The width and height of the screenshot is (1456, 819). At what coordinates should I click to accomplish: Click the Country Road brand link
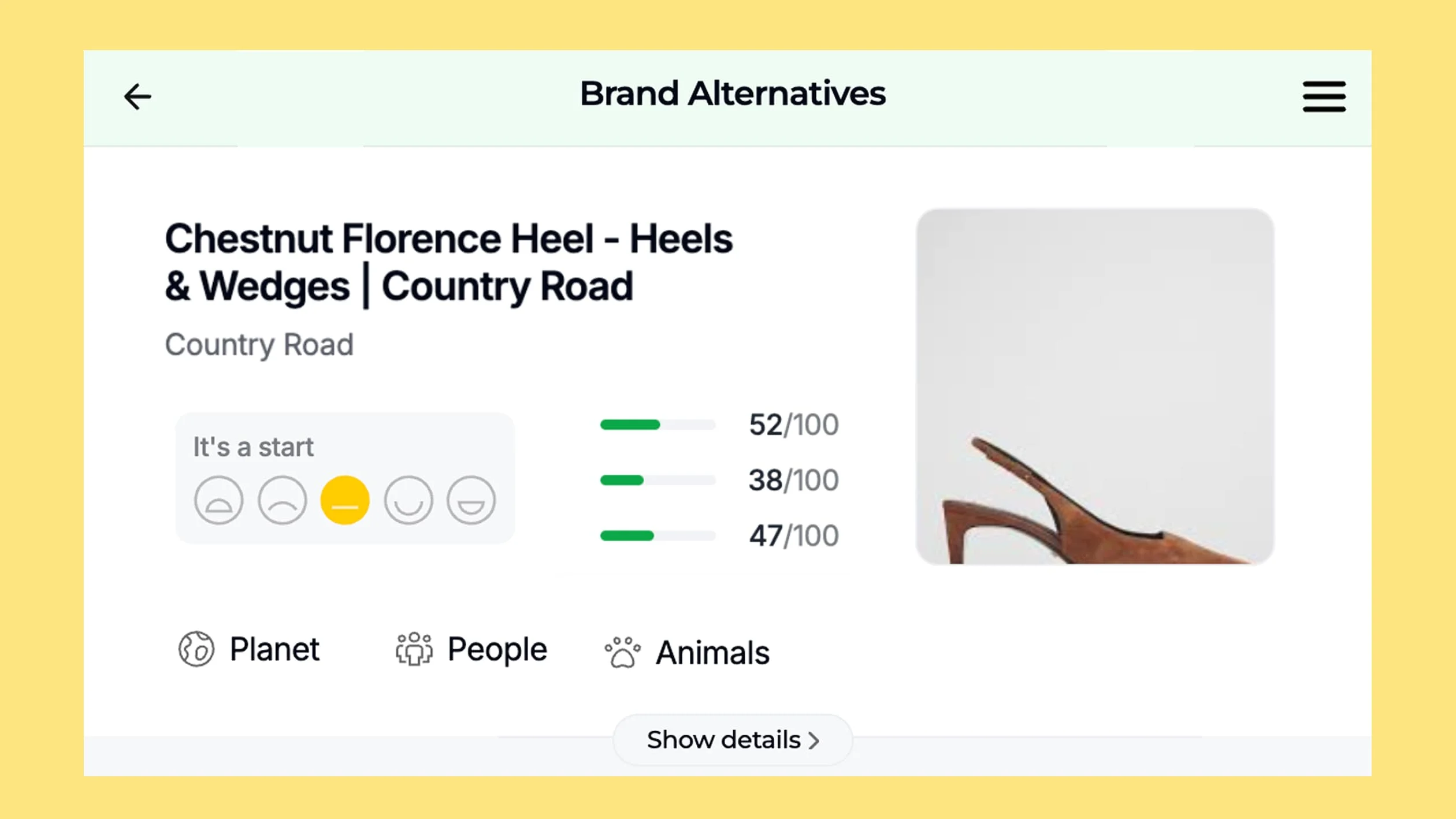(x=259, y=345)
